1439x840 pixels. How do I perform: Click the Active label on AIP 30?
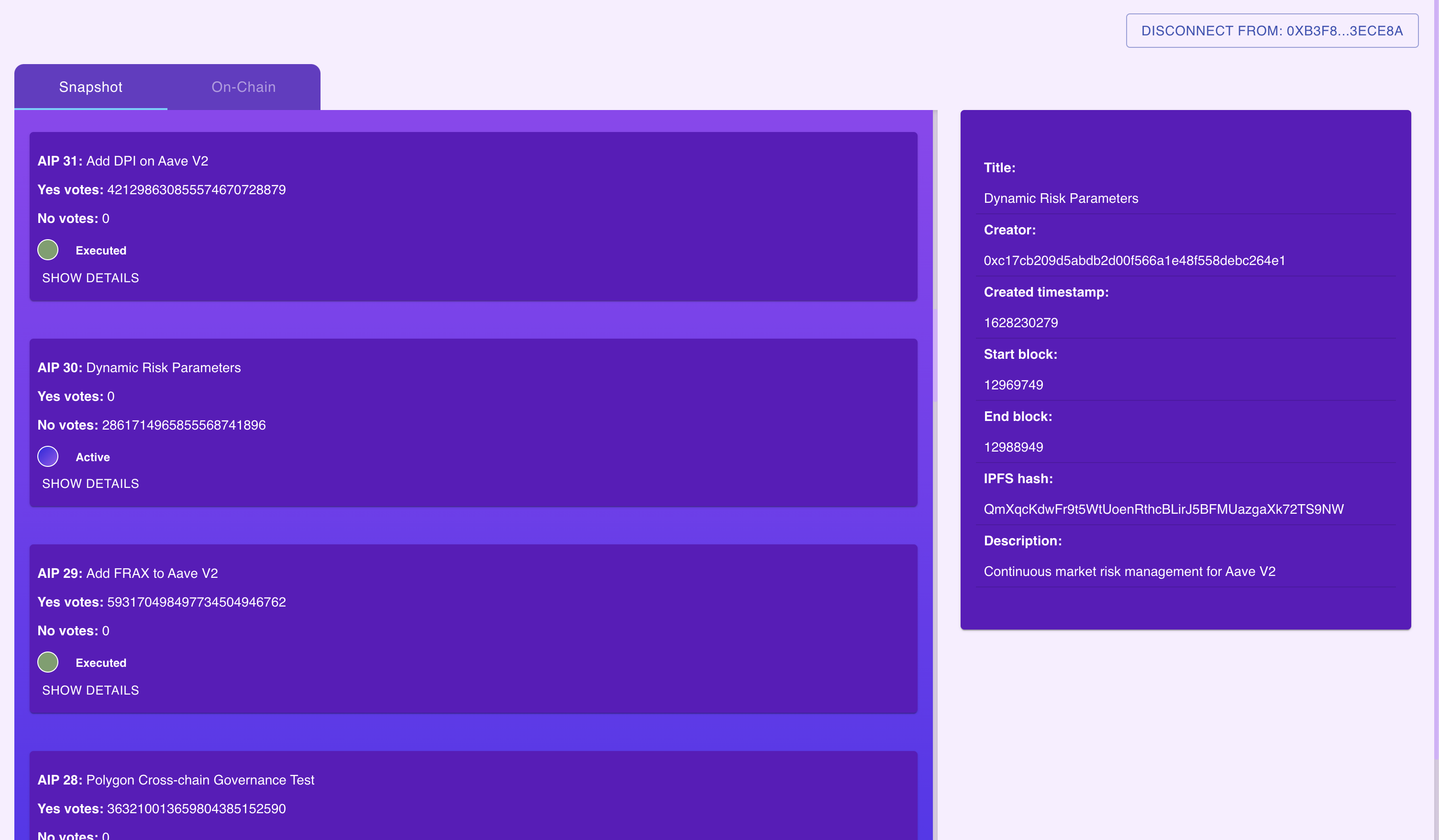click(92, 457)
